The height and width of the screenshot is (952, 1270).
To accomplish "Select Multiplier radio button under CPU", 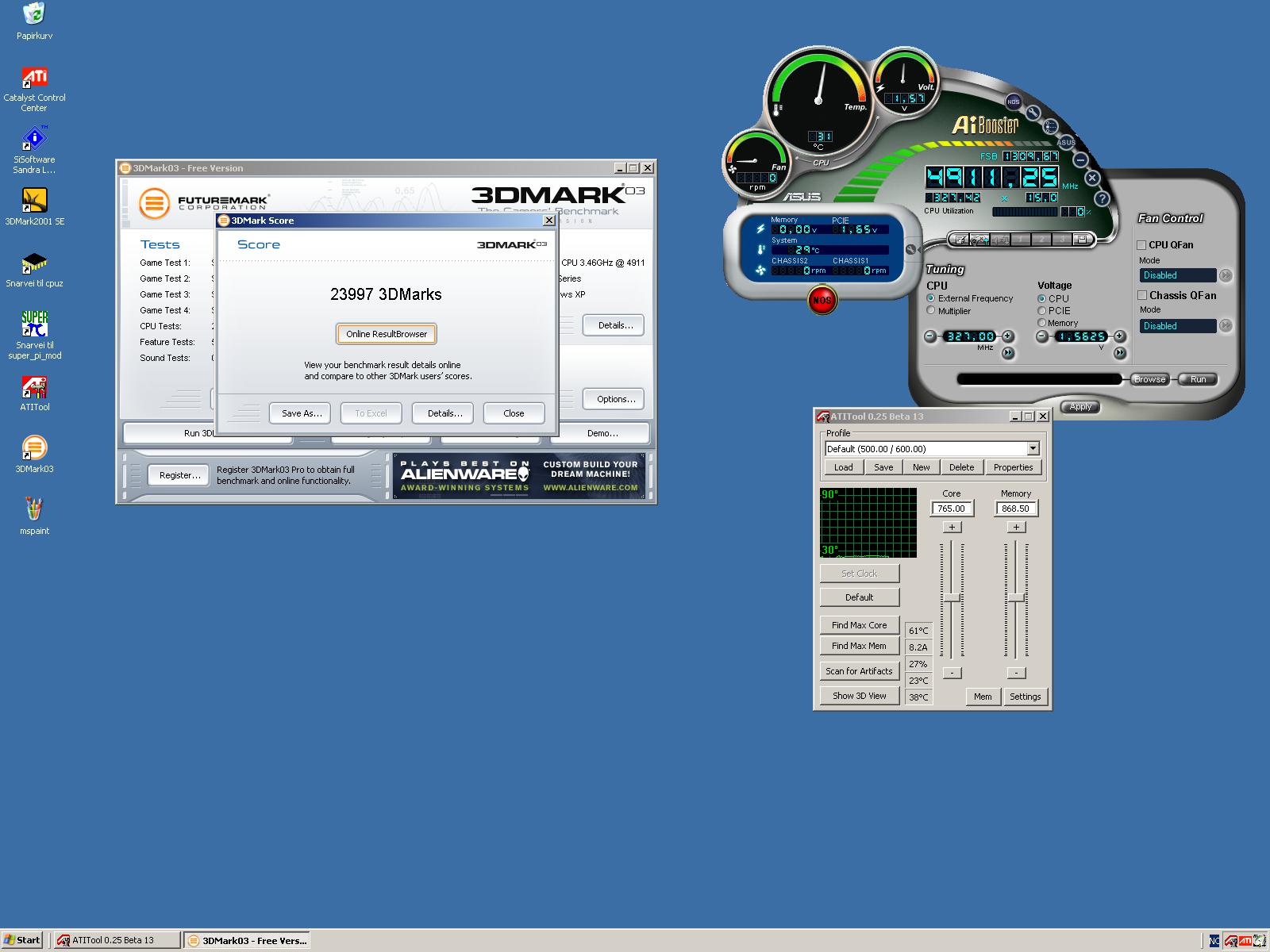I will [x=931, y=311].
